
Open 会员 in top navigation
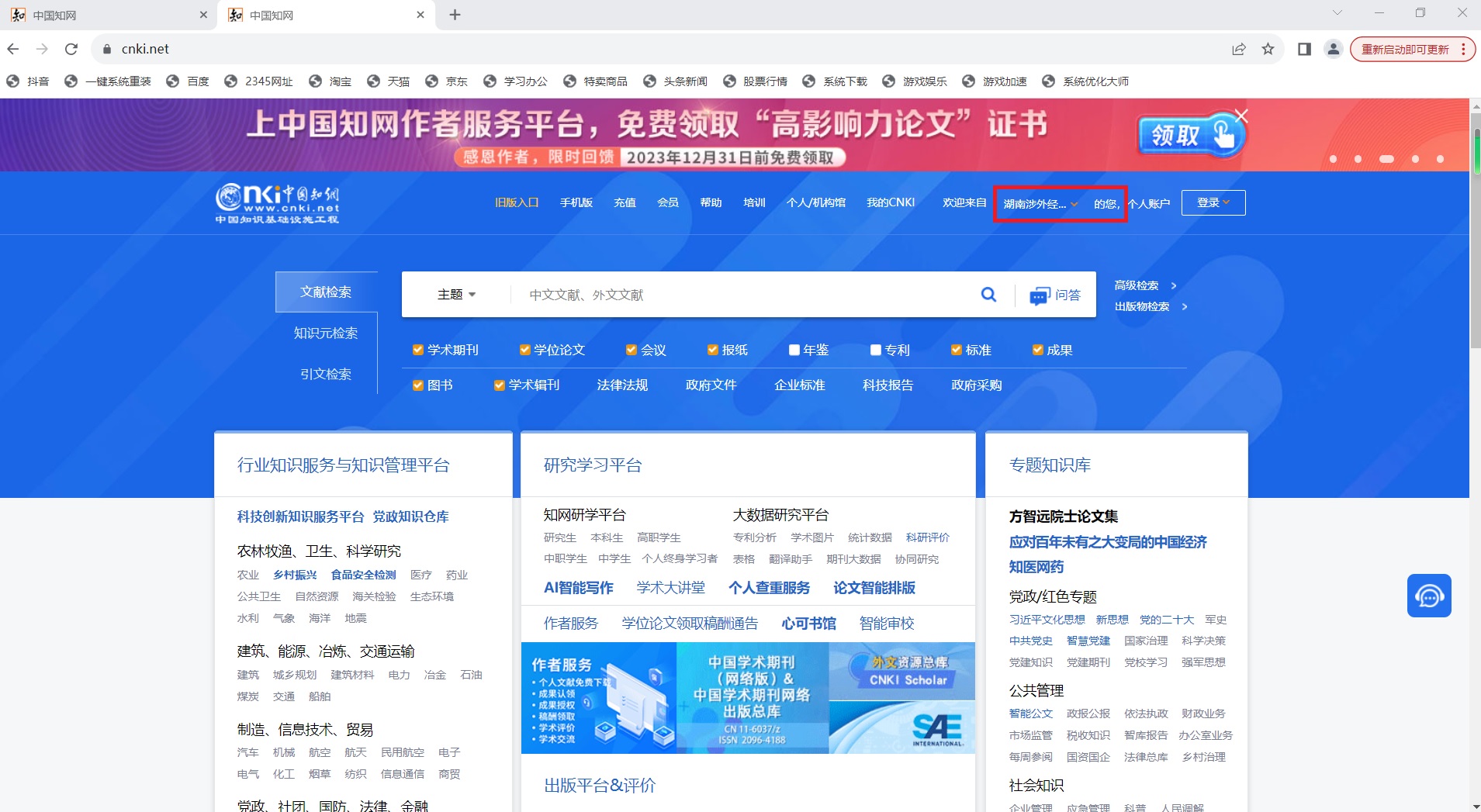pyautogui.click(x=668, y=202)
